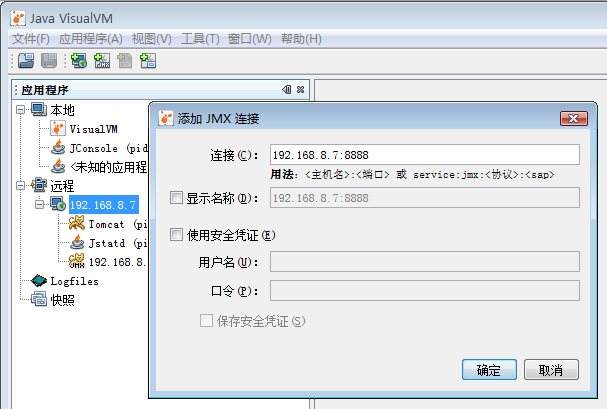Open the 文件(F) menu

click(x=31, y=39)
